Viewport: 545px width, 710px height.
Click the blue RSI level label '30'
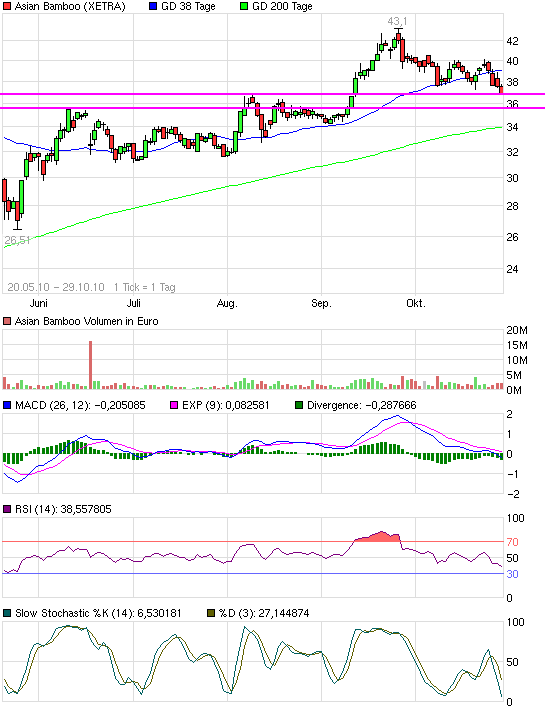(512, 574)
